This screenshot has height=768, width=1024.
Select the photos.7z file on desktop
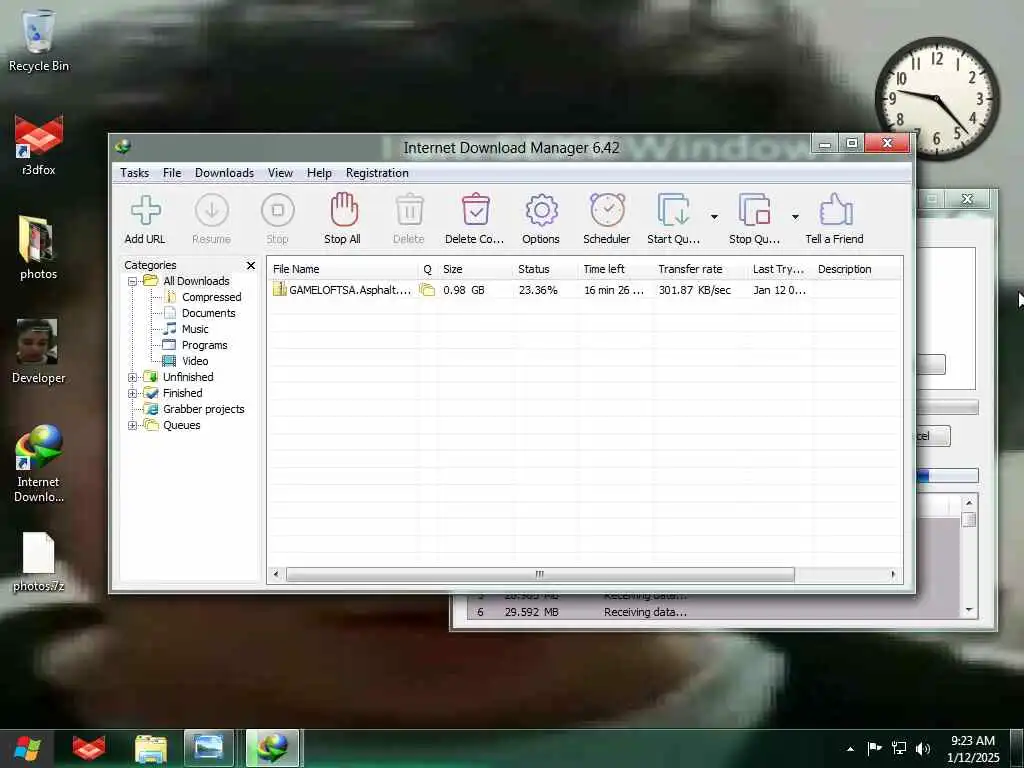coord(39,562)
